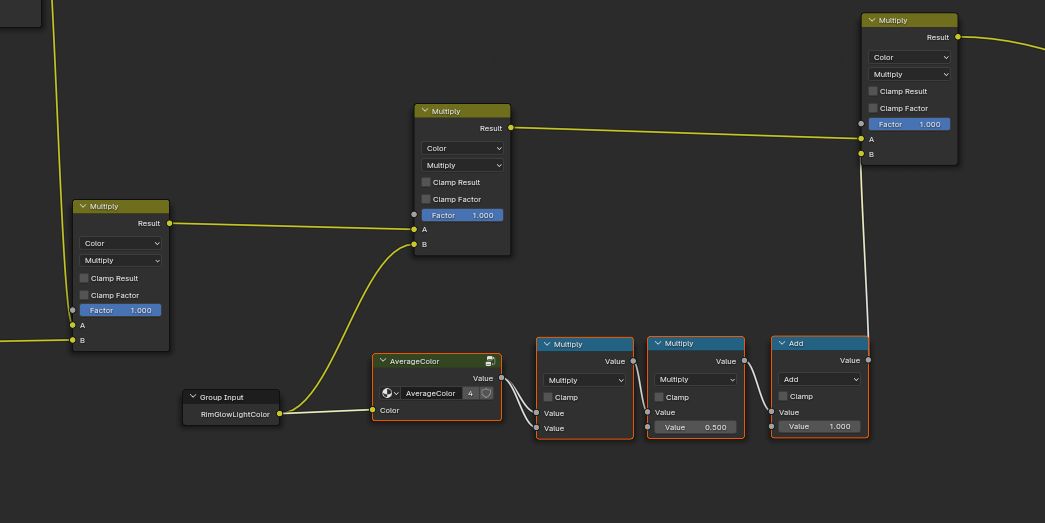The width and height of the screenshot is (1045, 523).
Task: Open the node tree browse icon in AverageColor
Action: [x=390, y=393]
